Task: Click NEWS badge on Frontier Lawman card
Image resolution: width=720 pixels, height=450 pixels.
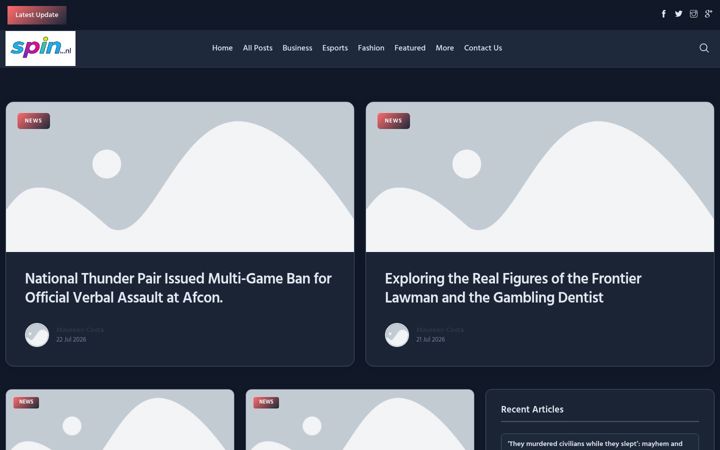Action: click(x=394, y=121)
